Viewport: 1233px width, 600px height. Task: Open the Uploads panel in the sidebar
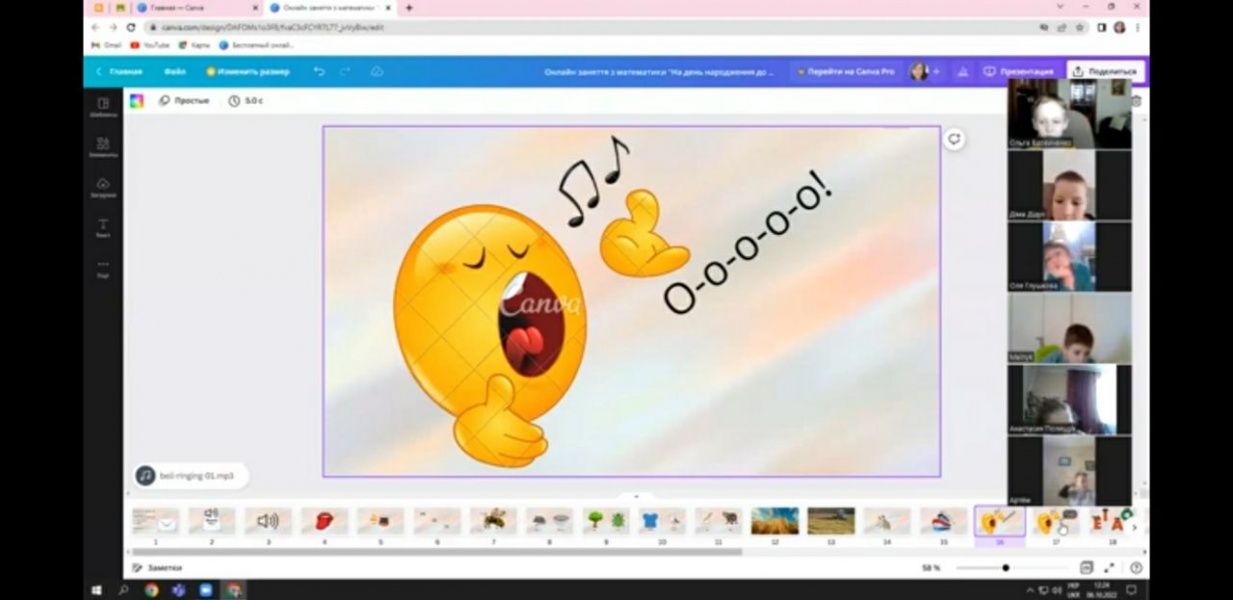(x=103, y=187)
